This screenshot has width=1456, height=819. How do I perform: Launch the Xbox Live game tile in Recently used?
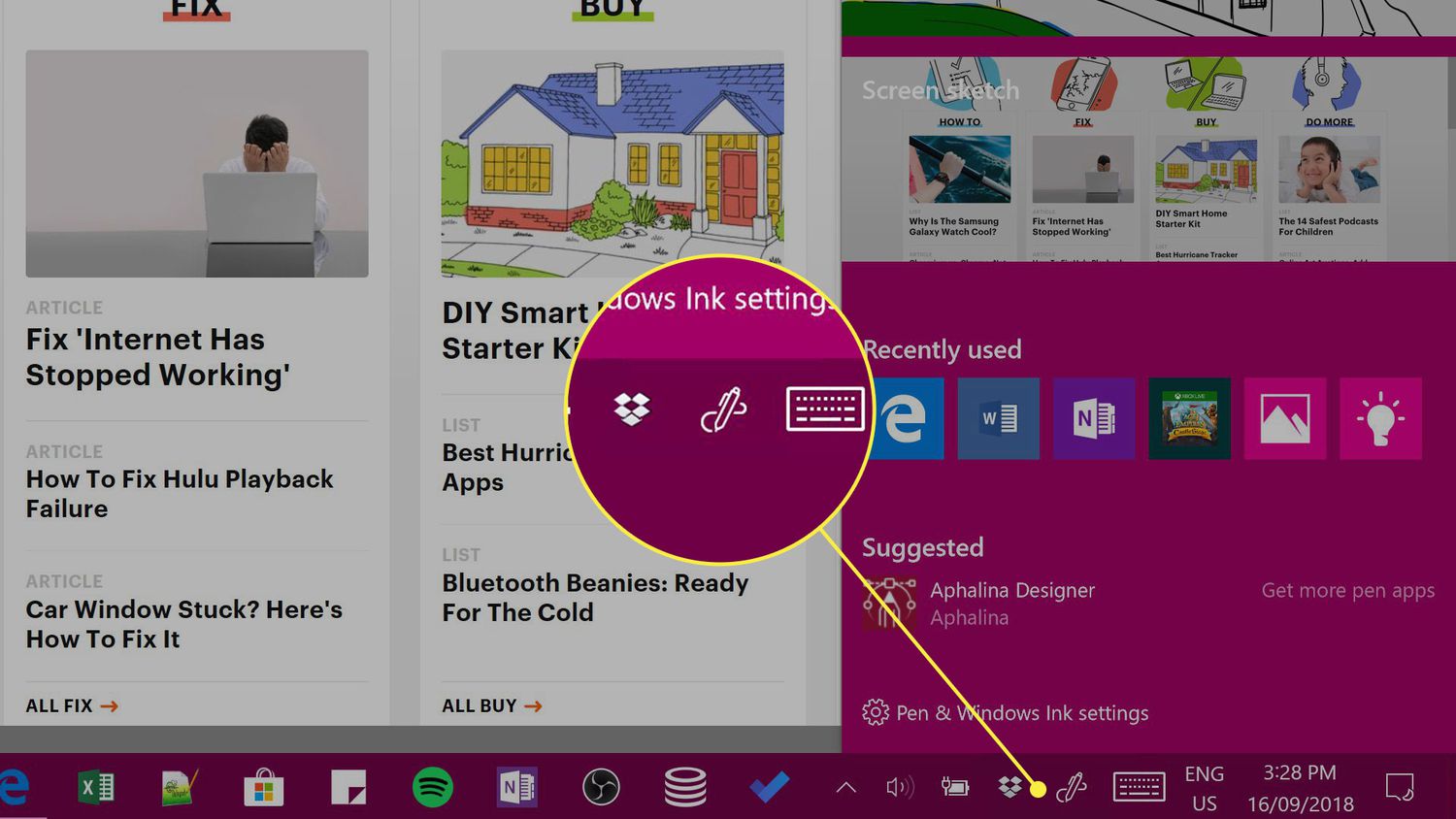(x=1189, y=418)
